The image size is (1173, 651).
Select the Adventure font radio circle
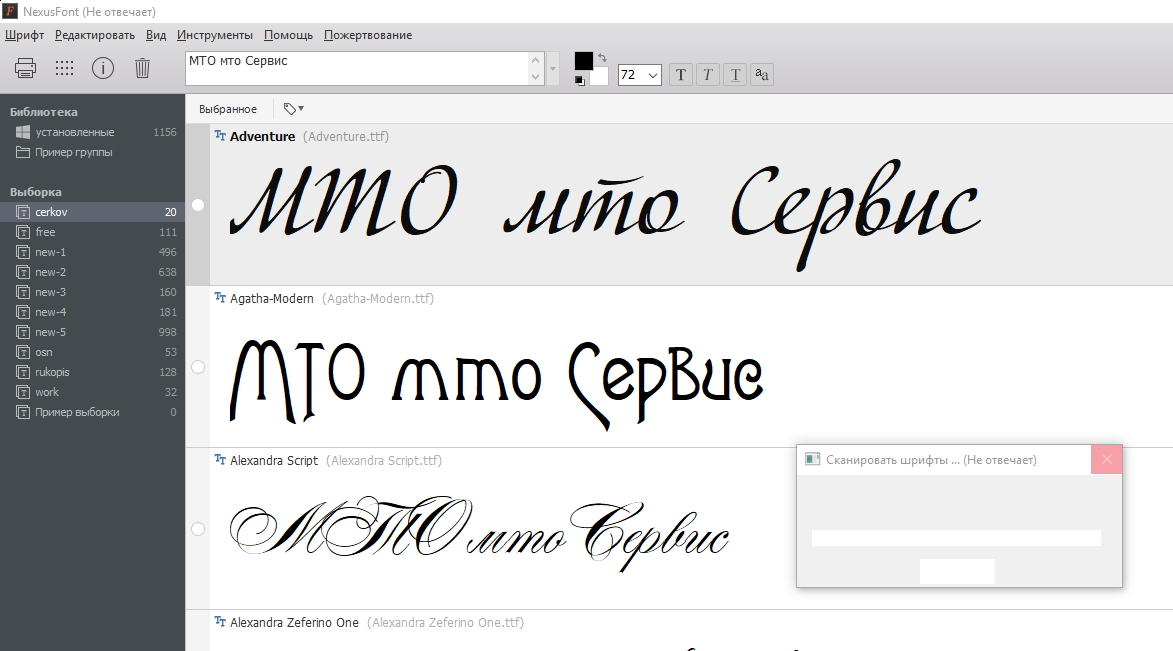pyautogui.click(x=197, y=205)
